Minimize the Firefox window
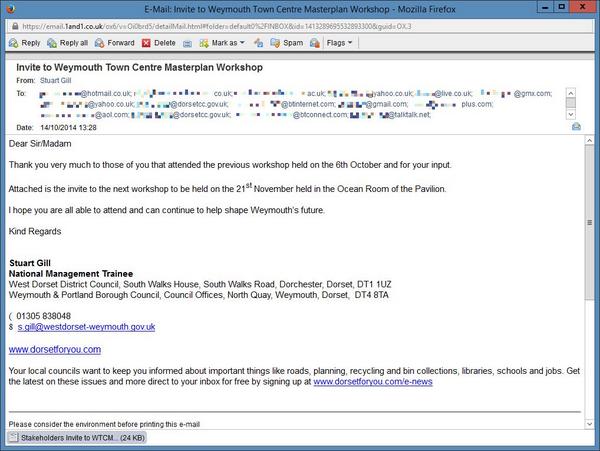 coord(545,7)
